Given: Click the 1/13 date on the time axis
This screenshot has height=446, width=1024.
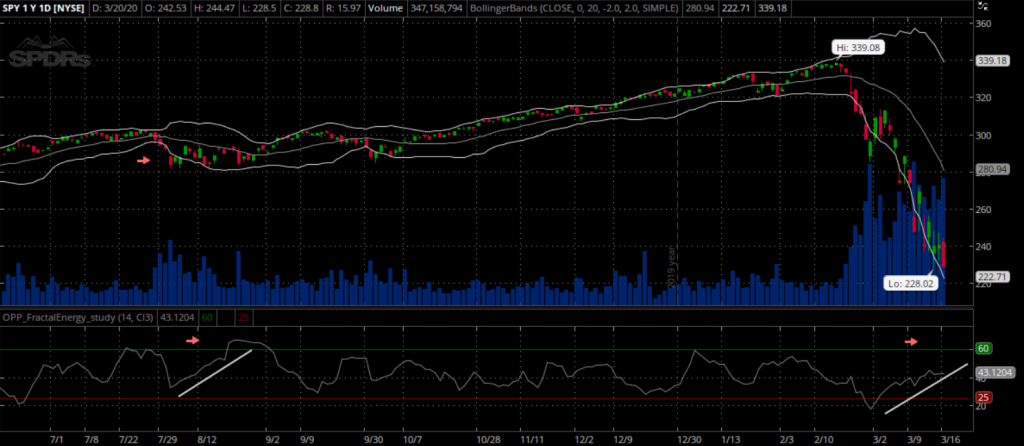Looking at the screenshot, I should click(731, 439).
